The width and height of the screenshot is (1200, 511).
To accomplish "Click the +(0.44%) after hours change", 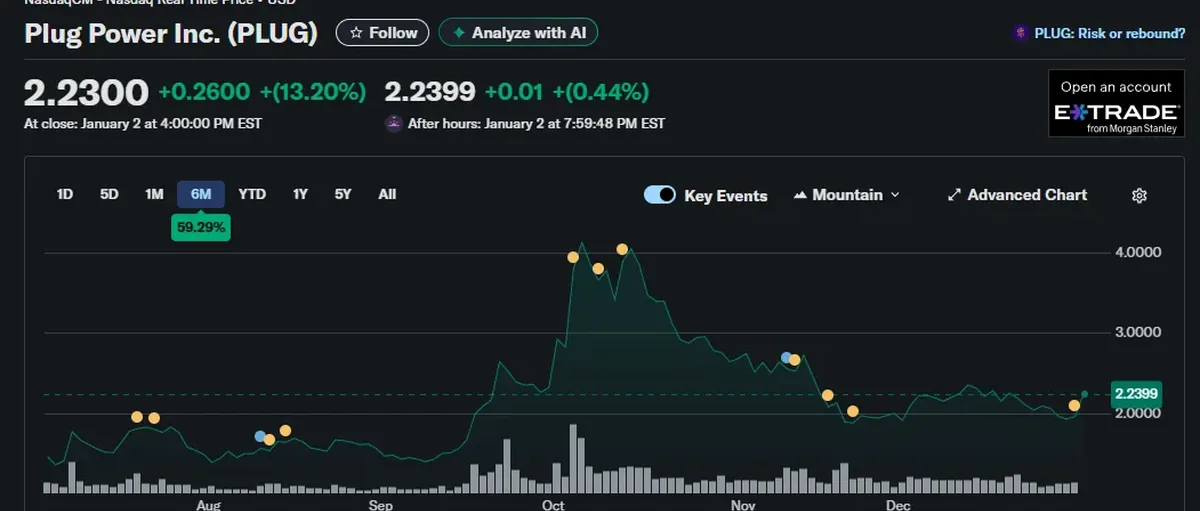I will tap(600, 93).
